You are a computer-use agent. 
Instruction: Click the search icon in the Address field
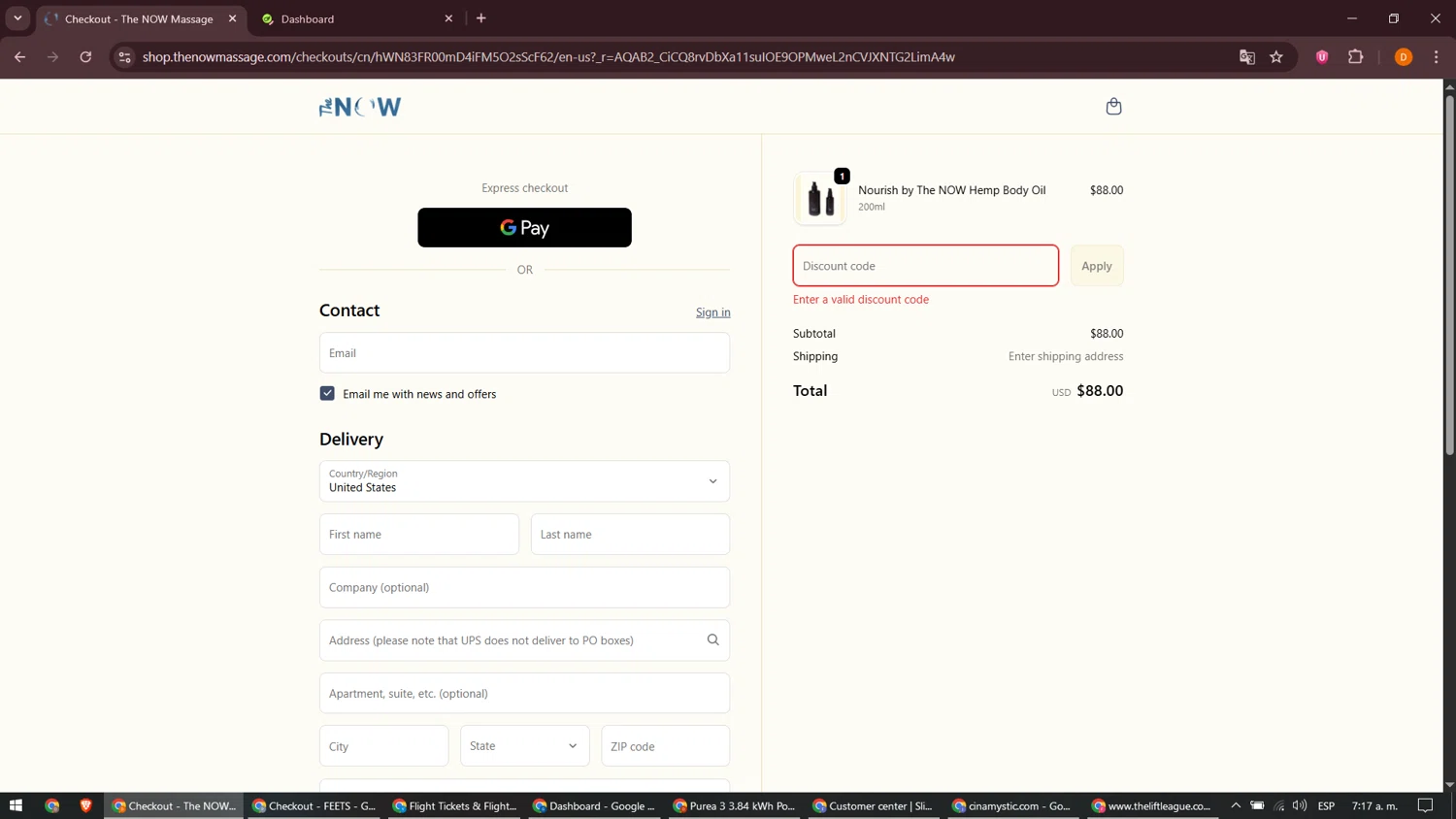point(712,640)
